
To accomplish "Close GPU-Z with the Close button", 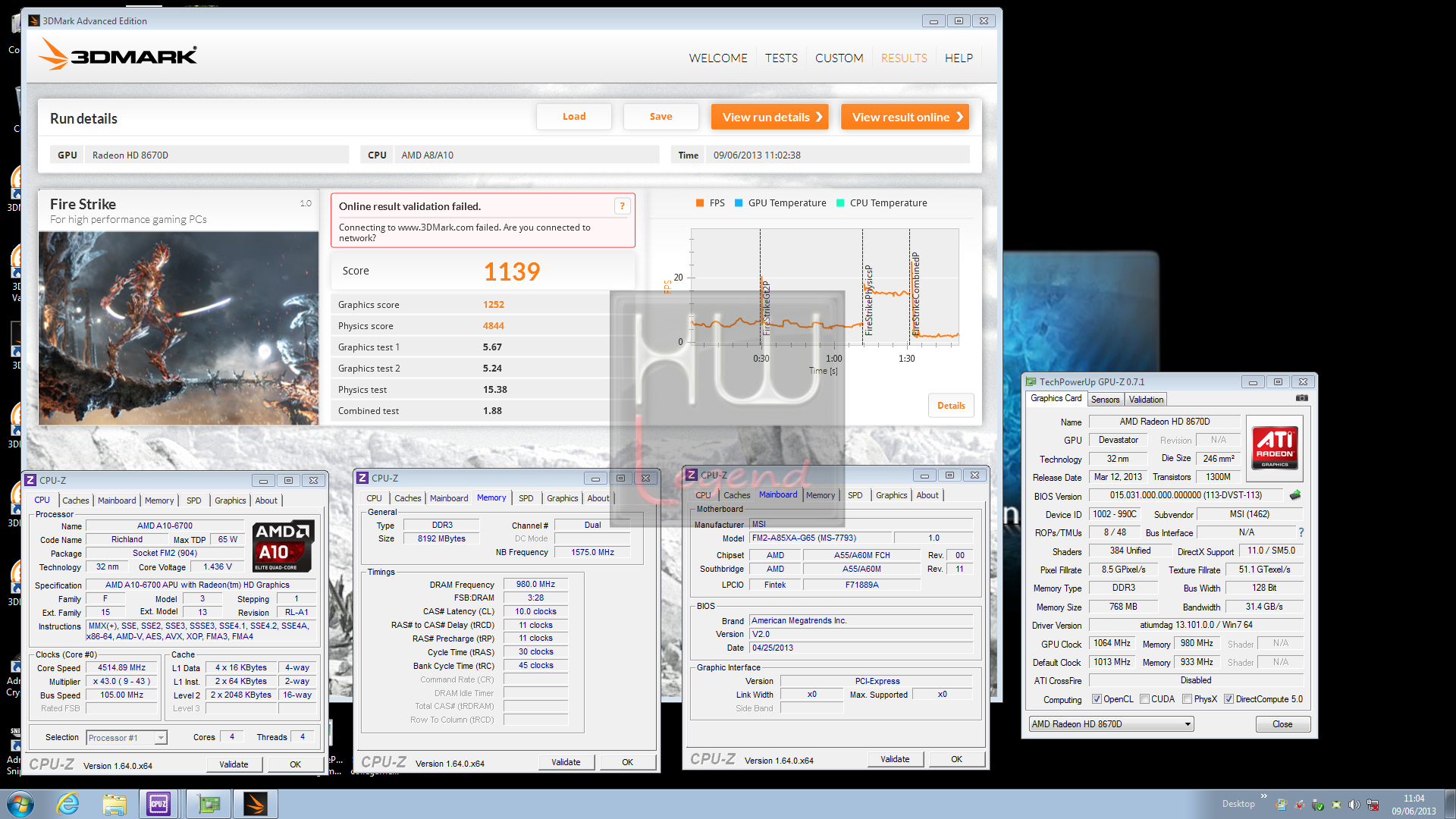I will point(1282,724).
